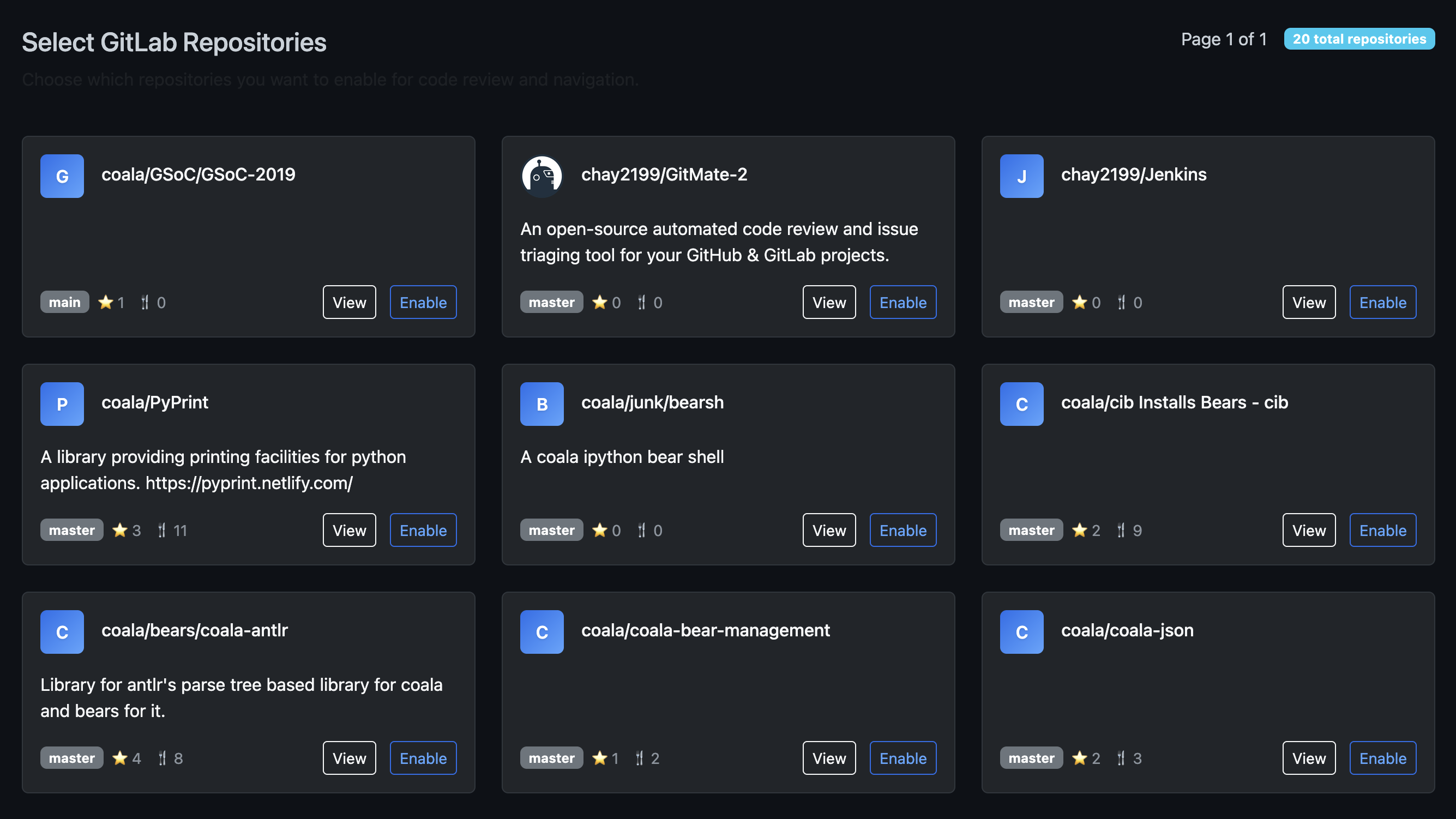Screen dimensions: 1456x819
Task: Enable the coala/GSoC/GSoC-2019 repository
Action: point(423,303)
